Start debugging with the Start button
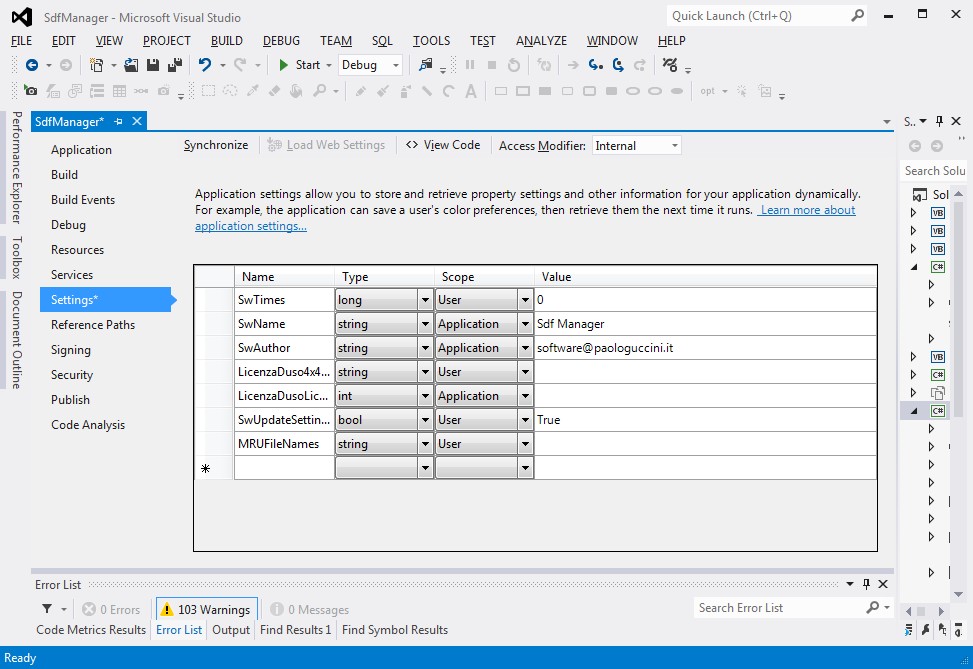 point(299,65)
